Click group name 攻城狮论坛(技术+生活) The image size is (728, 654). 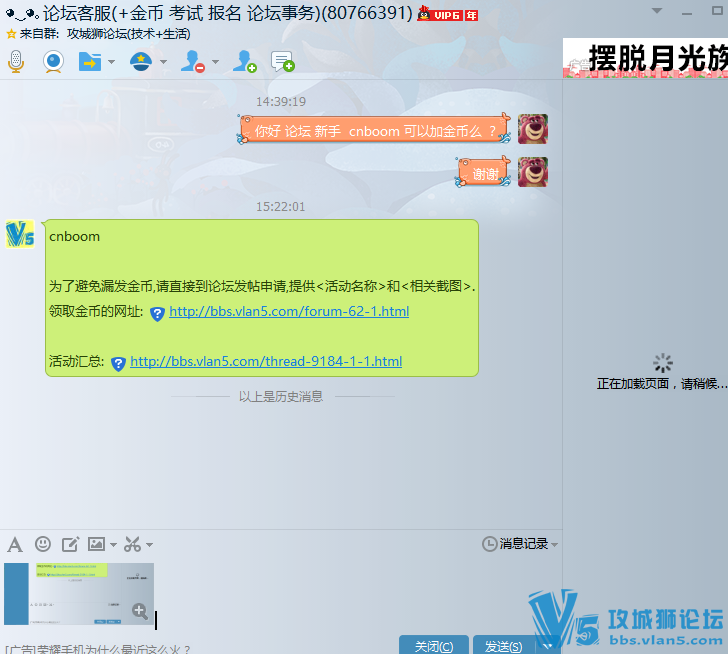pyautogui.click(x=129, y=34)
